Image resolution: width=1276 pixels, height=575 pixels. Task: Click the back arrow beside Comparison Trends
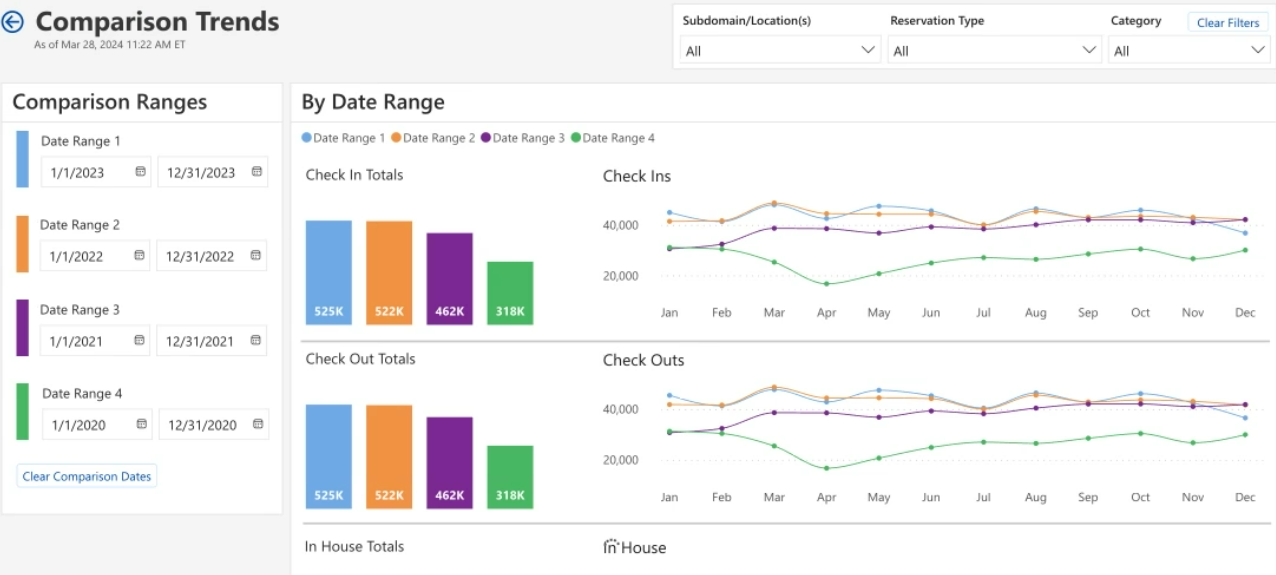(13, 22)
